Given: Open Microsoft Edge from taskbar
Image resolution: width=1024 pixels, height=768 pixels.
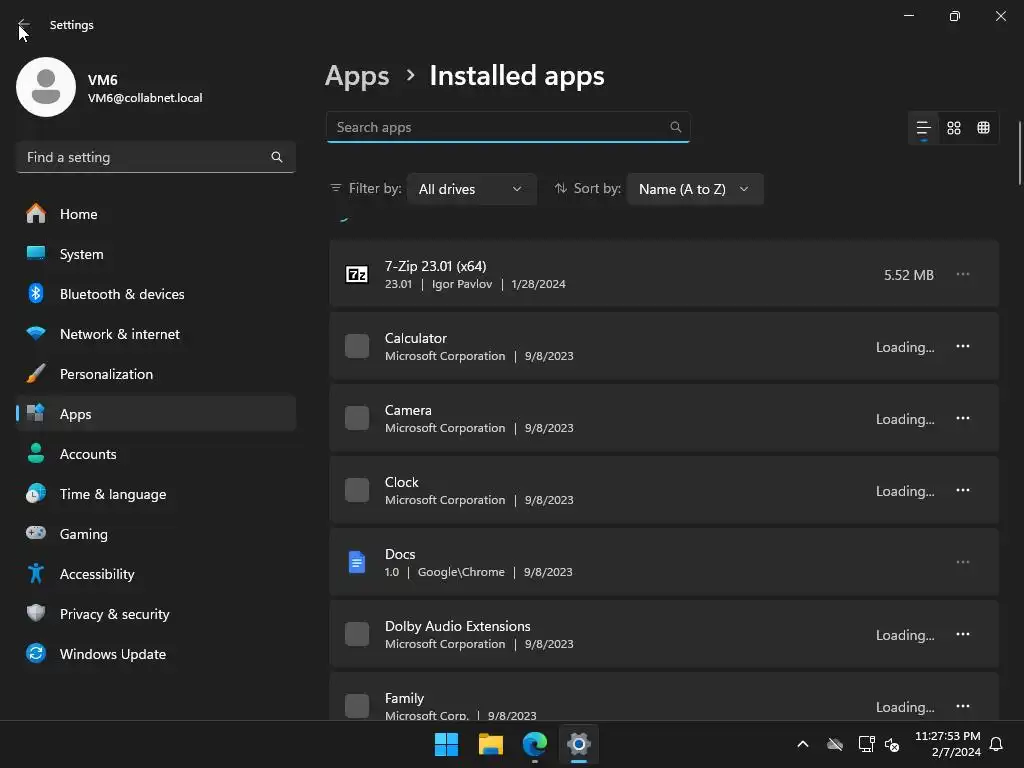Looking at the screenshot, I should click(535, 744).
